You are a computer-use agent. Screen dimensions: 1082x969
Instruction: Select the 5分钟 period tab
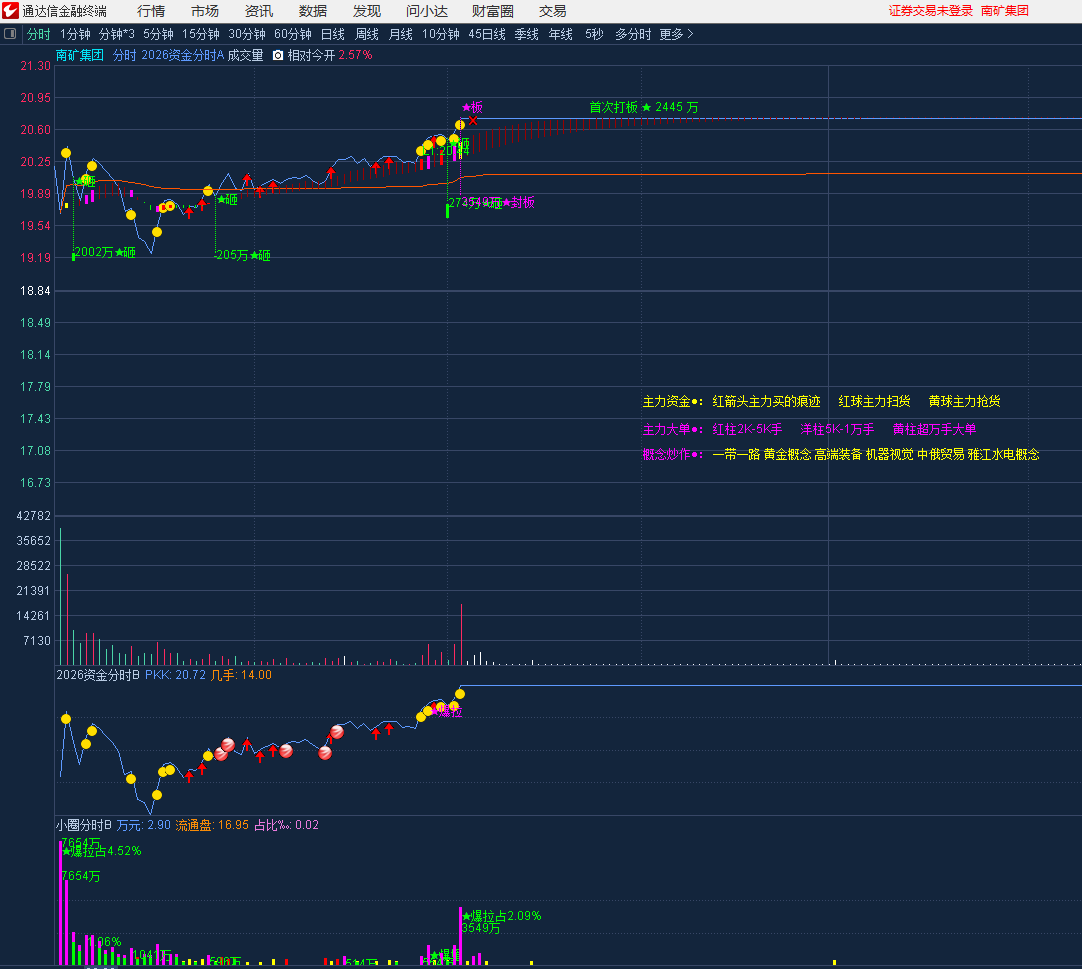[x=158, y=34]
